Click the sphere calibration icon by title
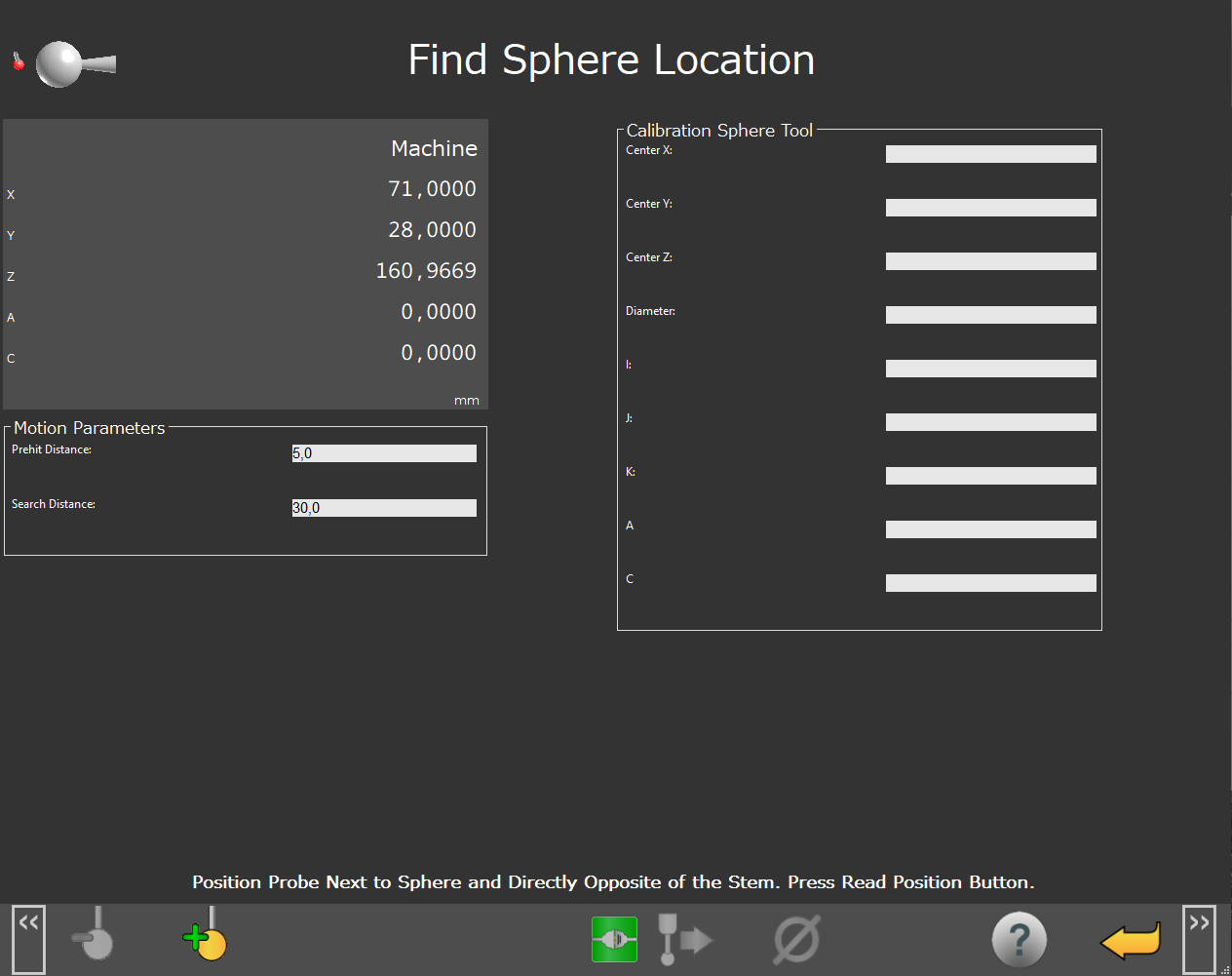This screenshot has height=976, width=1232. tap(65, 64)
